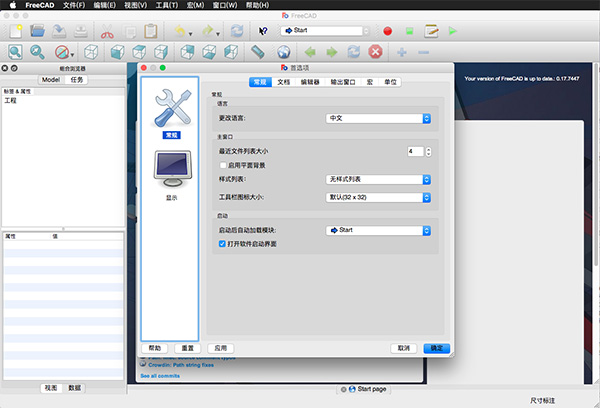Open the See all commits link
Image resolution: width=600 pixels, height=408 pixels.
(160, 376)
